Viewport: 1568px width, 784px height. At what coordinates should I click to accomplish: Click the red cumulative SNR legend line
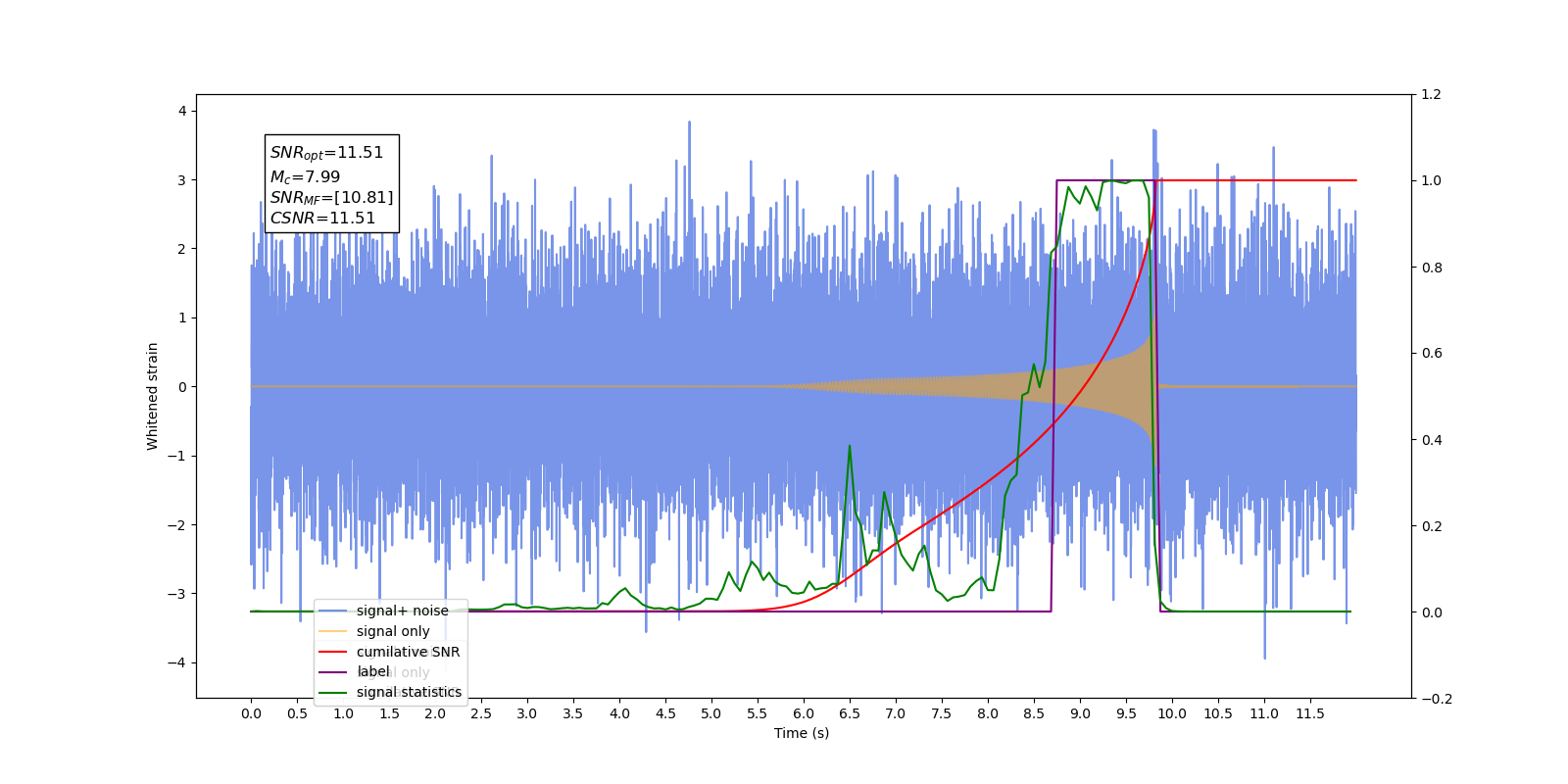[333, 652]
